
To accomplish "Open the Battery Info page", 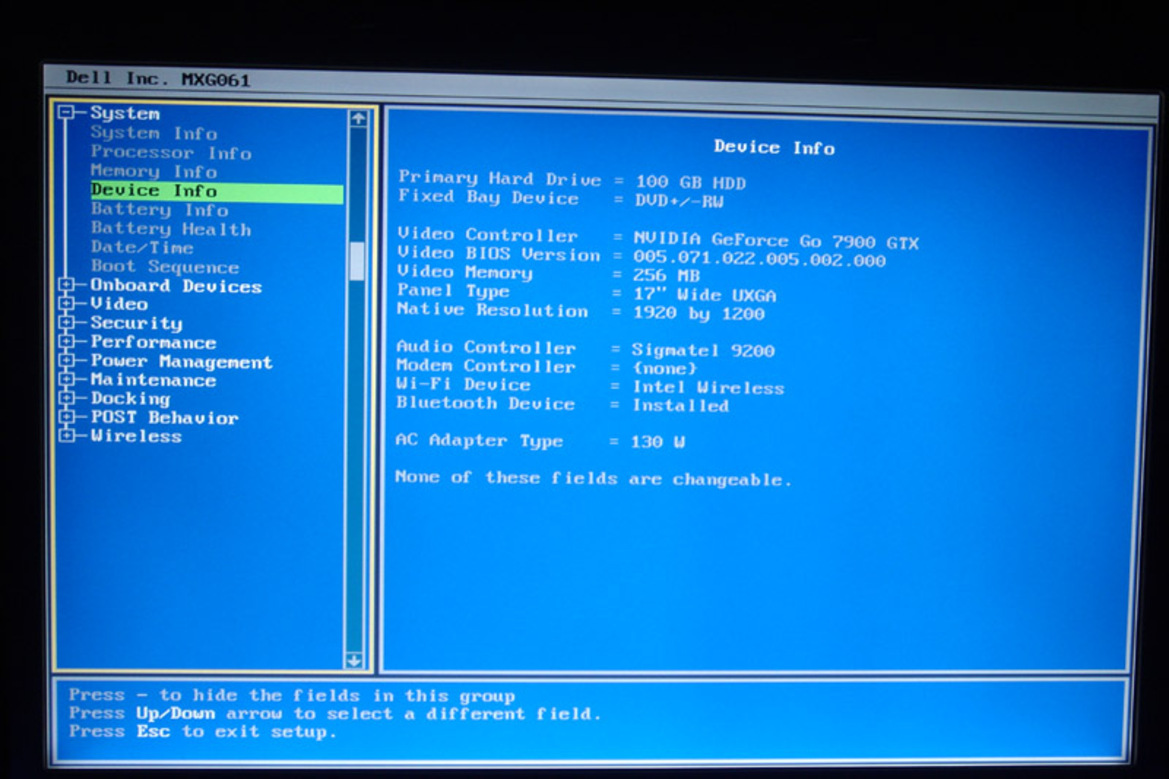I will pos(159,209).
